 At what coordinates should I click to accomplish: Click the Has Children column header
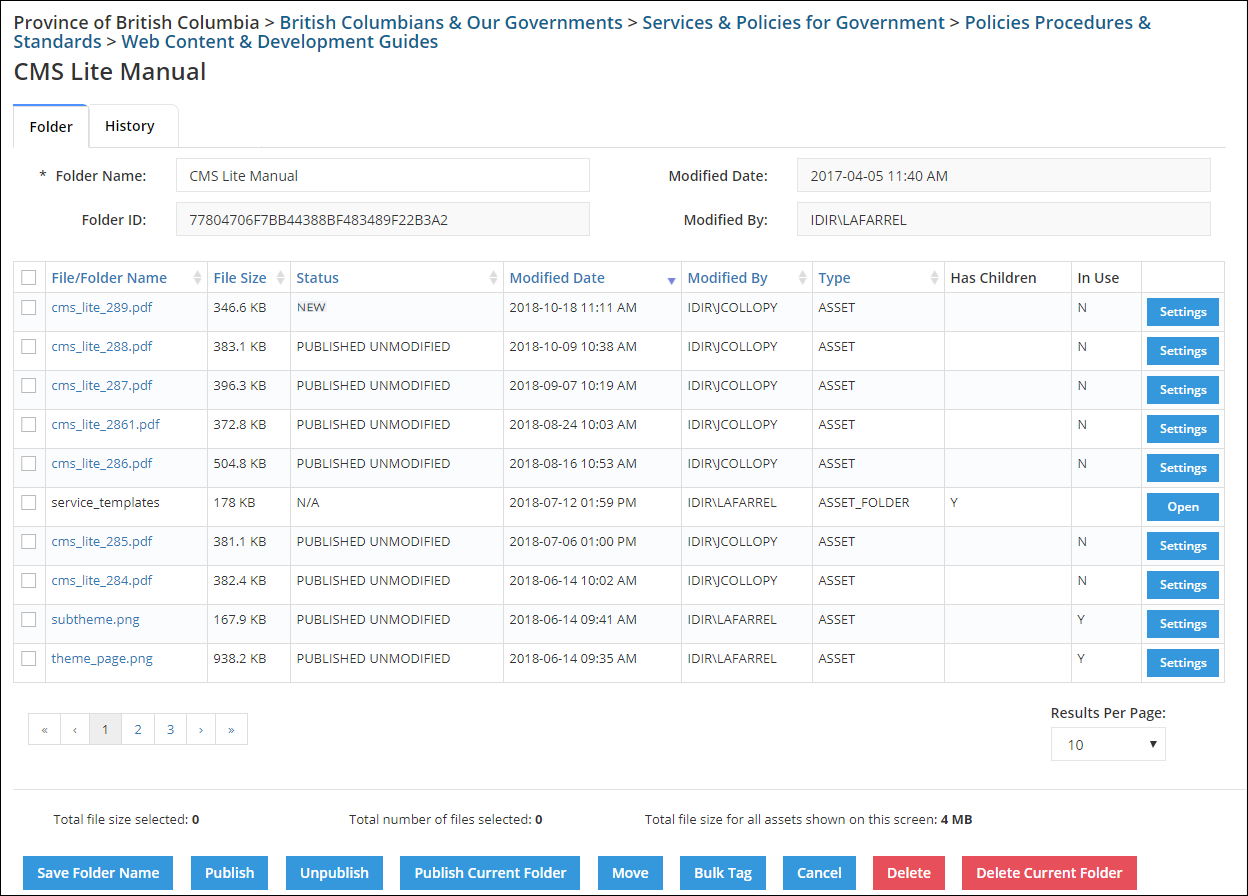coord(993,278)
